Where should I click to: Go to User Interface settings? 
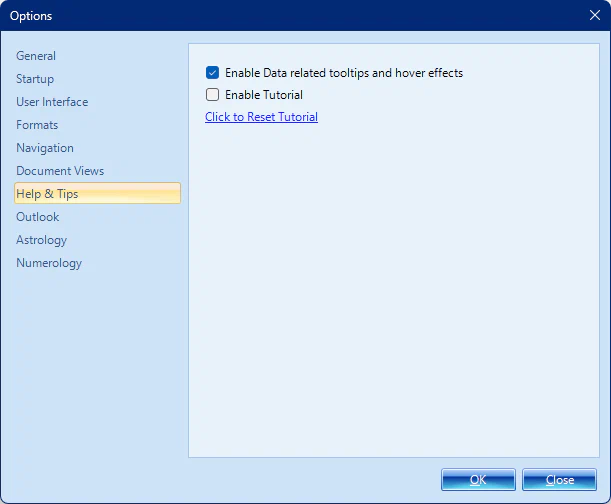[52, 102]
